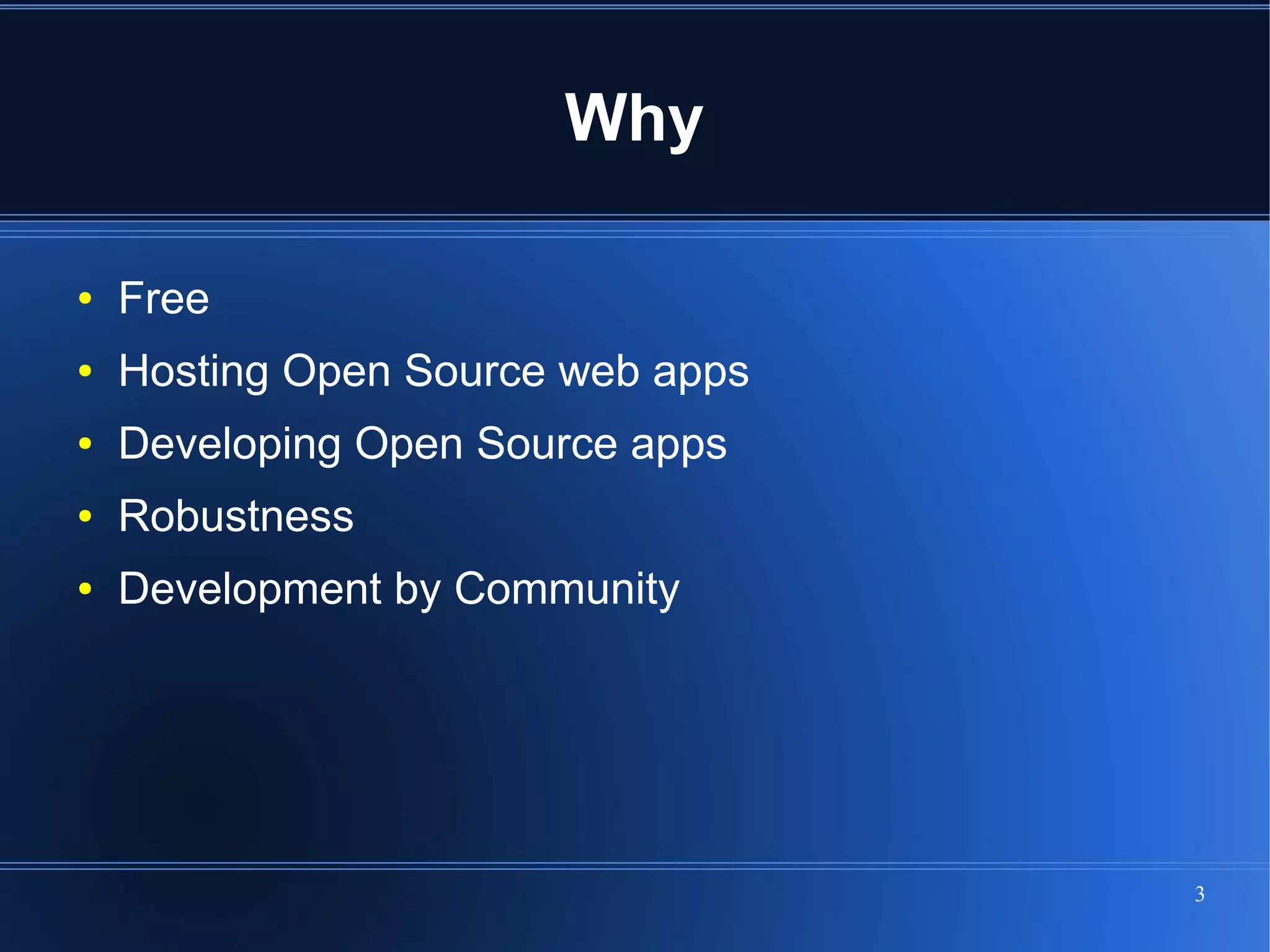The width and height of the screenshot is (1270, 952).
Task: Click word 'Open' in Hosting line
Action: click(336, 371)
